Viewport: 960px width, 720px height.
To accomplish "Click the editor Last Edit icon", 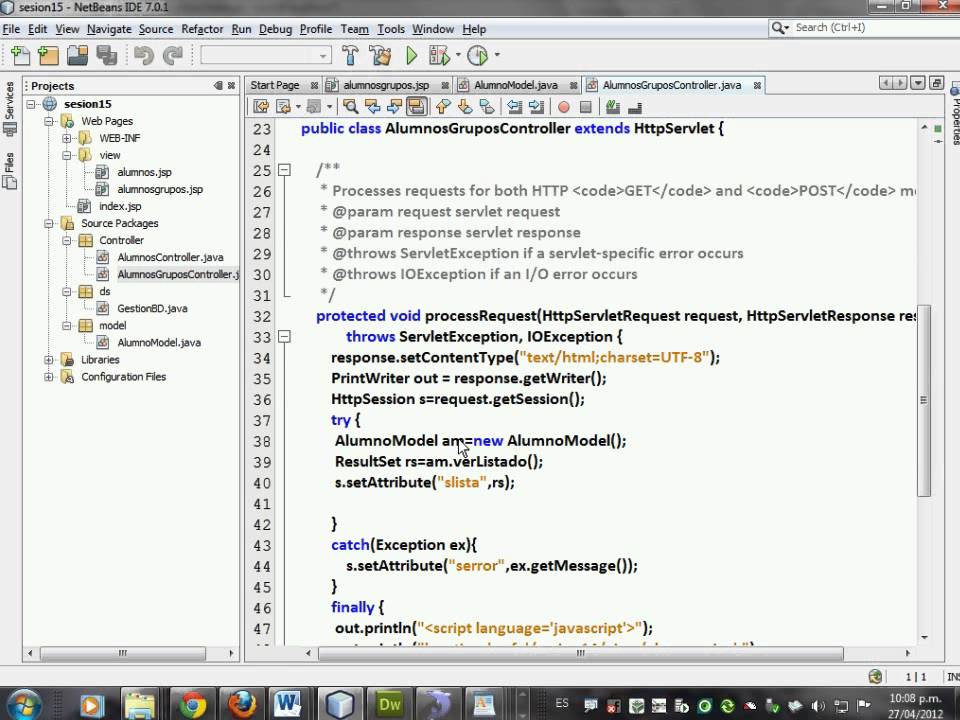I will coord(261,107).
